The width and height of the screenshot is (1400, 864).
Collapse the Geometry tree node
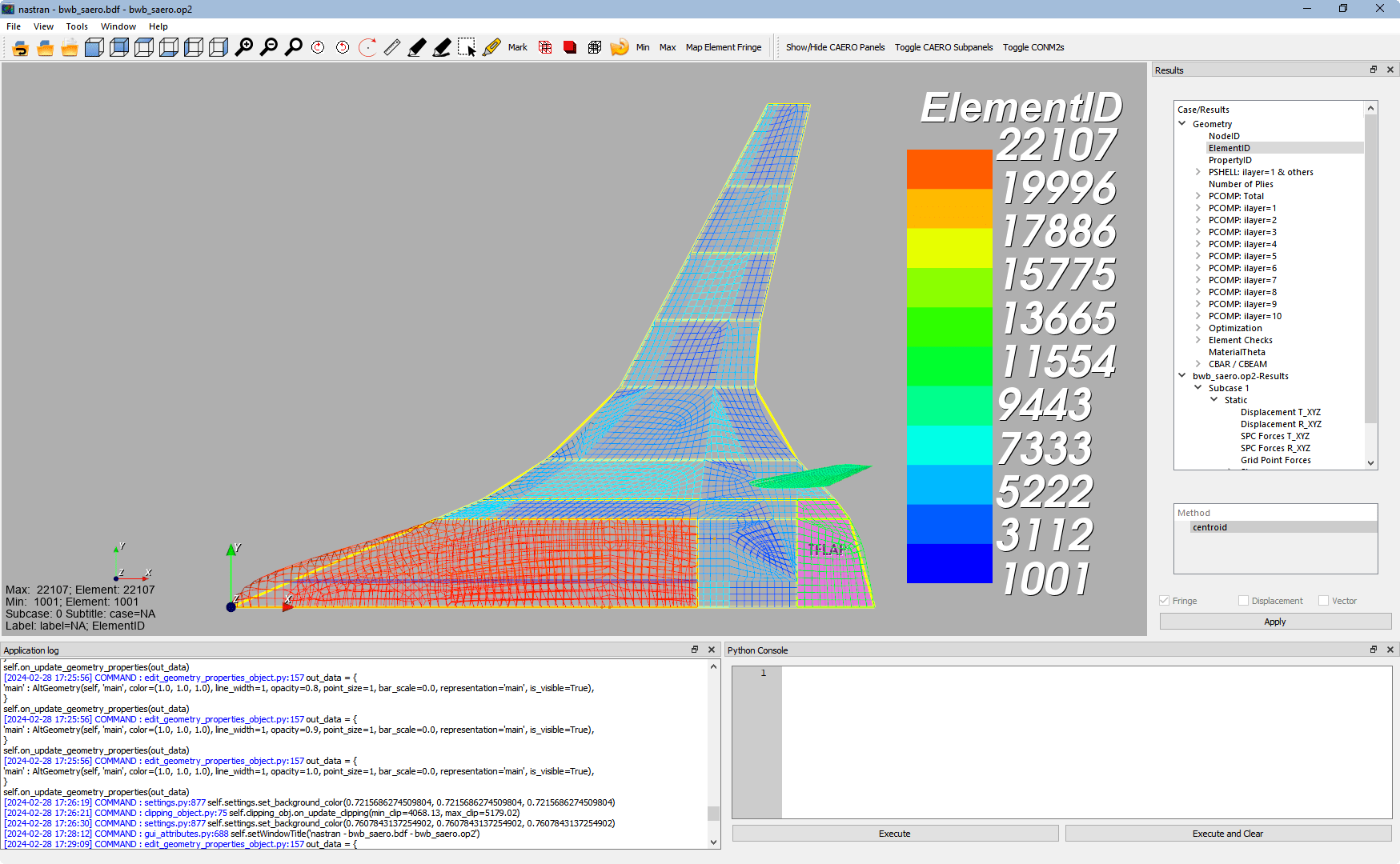(1182, 124)
